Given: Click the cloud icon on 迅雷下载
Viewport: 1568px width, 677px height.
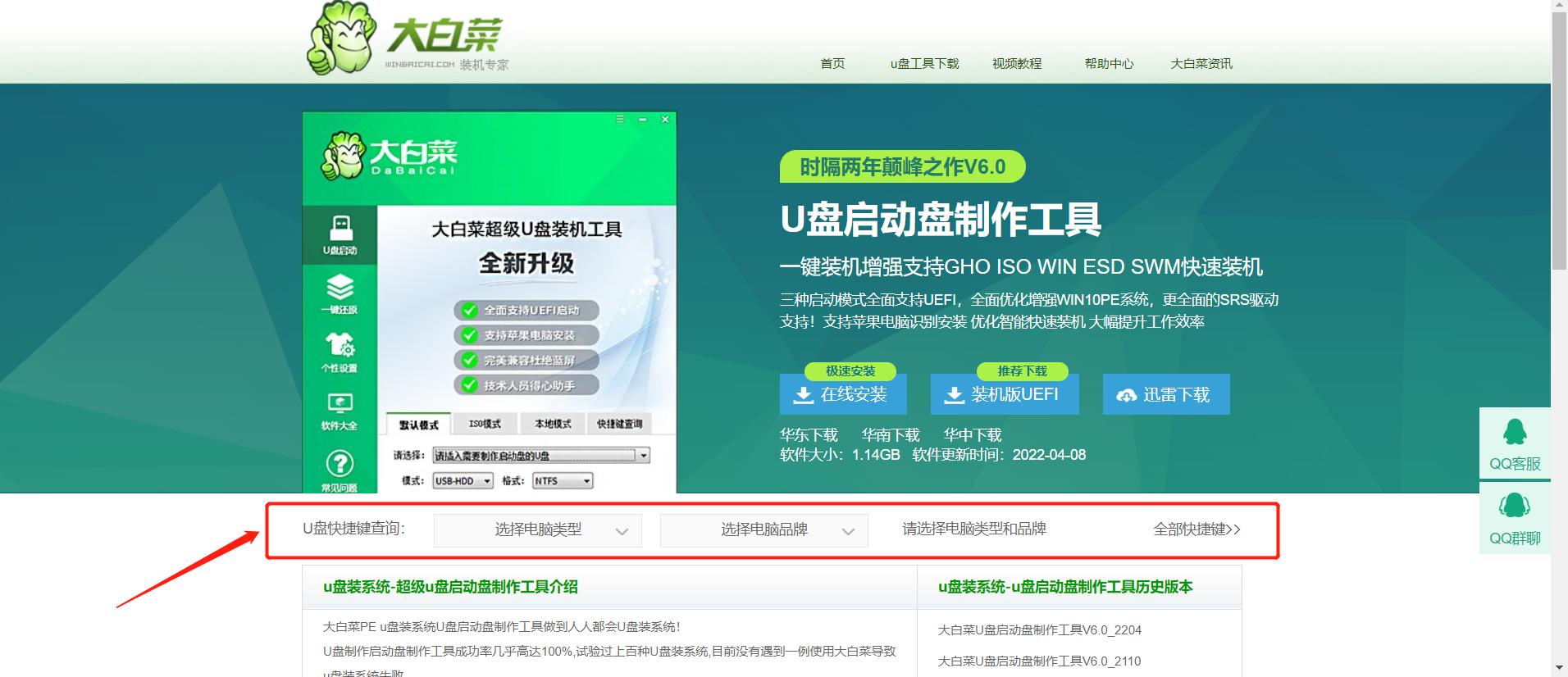Looking at the screenshot, I should tap(1127, 396).
